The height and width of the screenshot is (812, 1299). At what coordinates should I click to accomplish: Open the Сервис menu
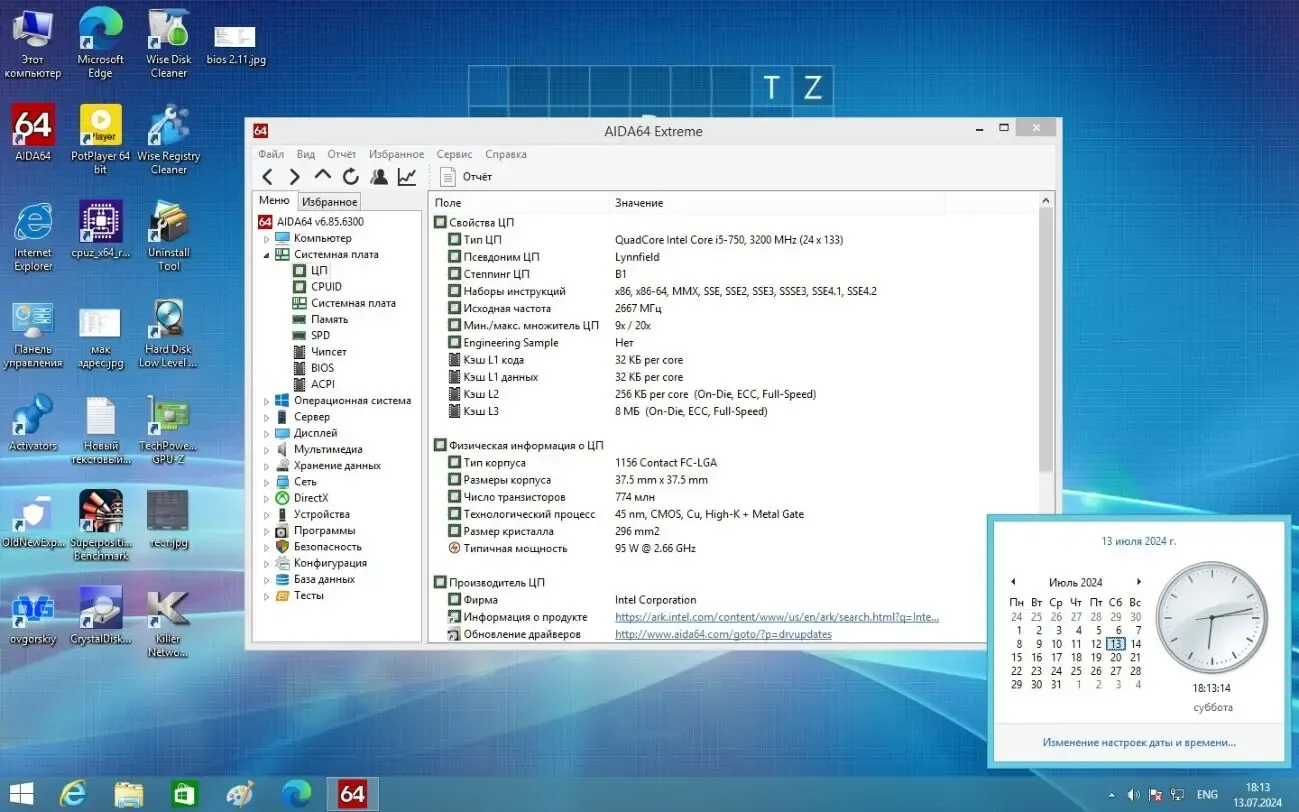click(454, 154)
